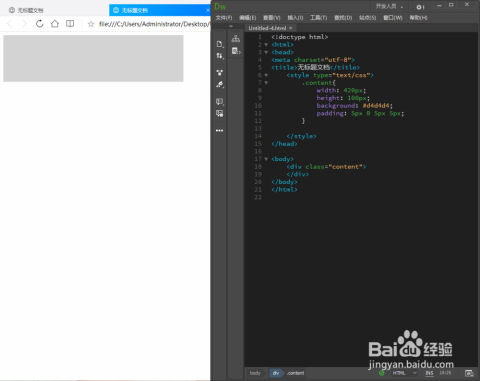
Task: Select the active blue browser tab
Action: click(159, 10)
